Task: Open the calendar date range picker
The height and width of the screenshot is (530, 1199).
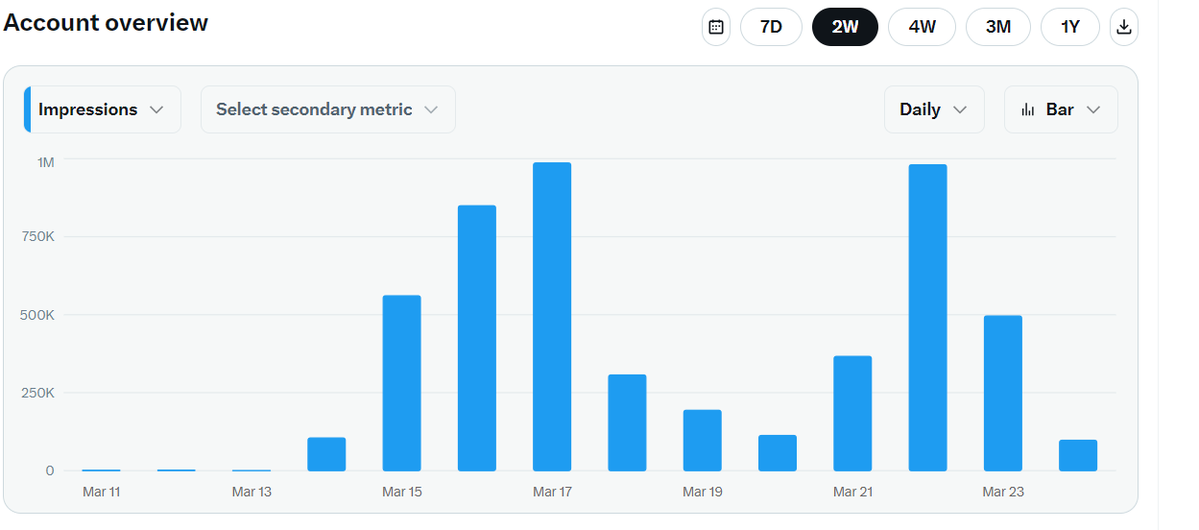Action: pos(716,27)
